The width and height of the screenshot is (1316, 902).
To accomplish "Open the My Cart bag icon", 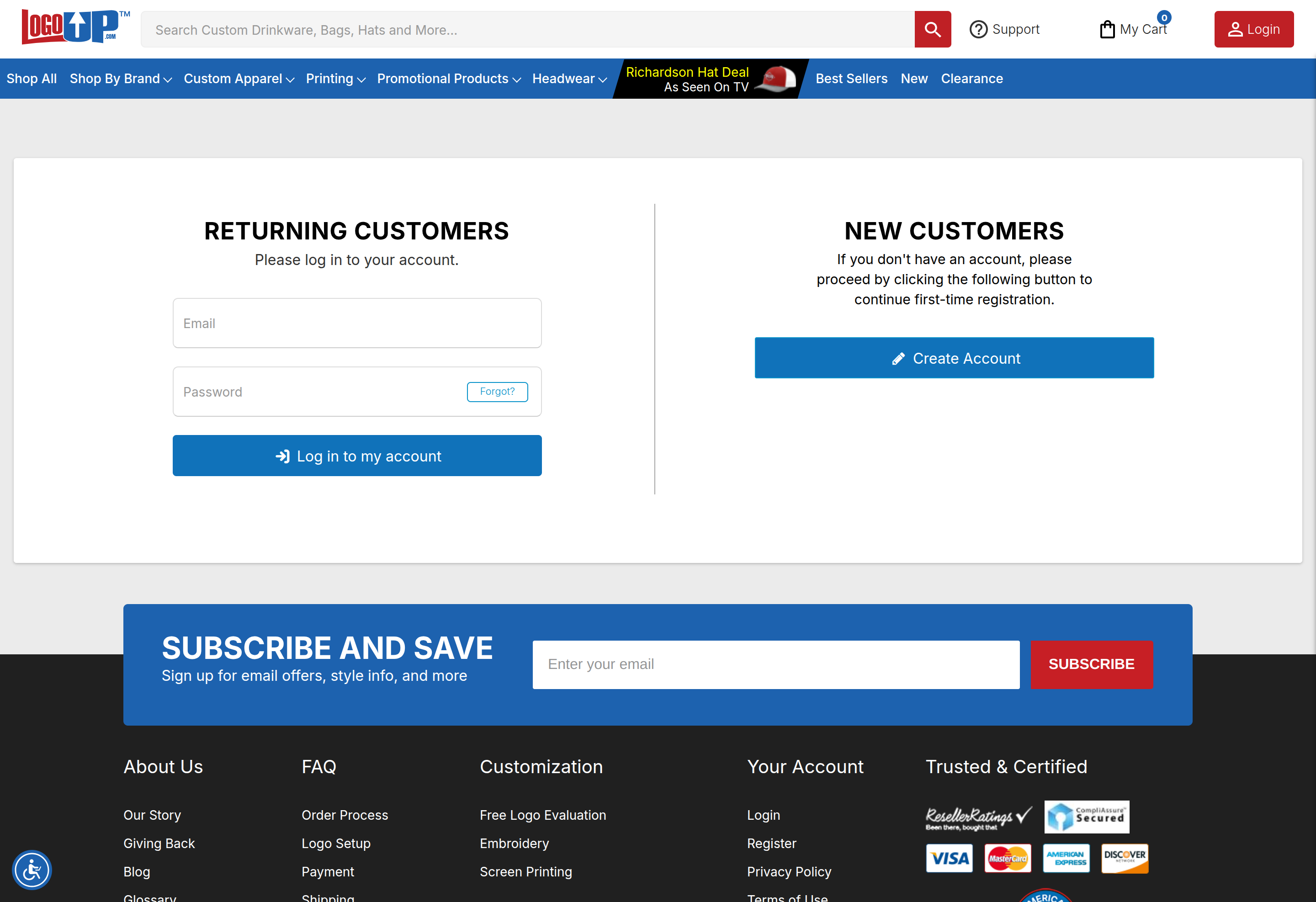I will click(1107, 29).
